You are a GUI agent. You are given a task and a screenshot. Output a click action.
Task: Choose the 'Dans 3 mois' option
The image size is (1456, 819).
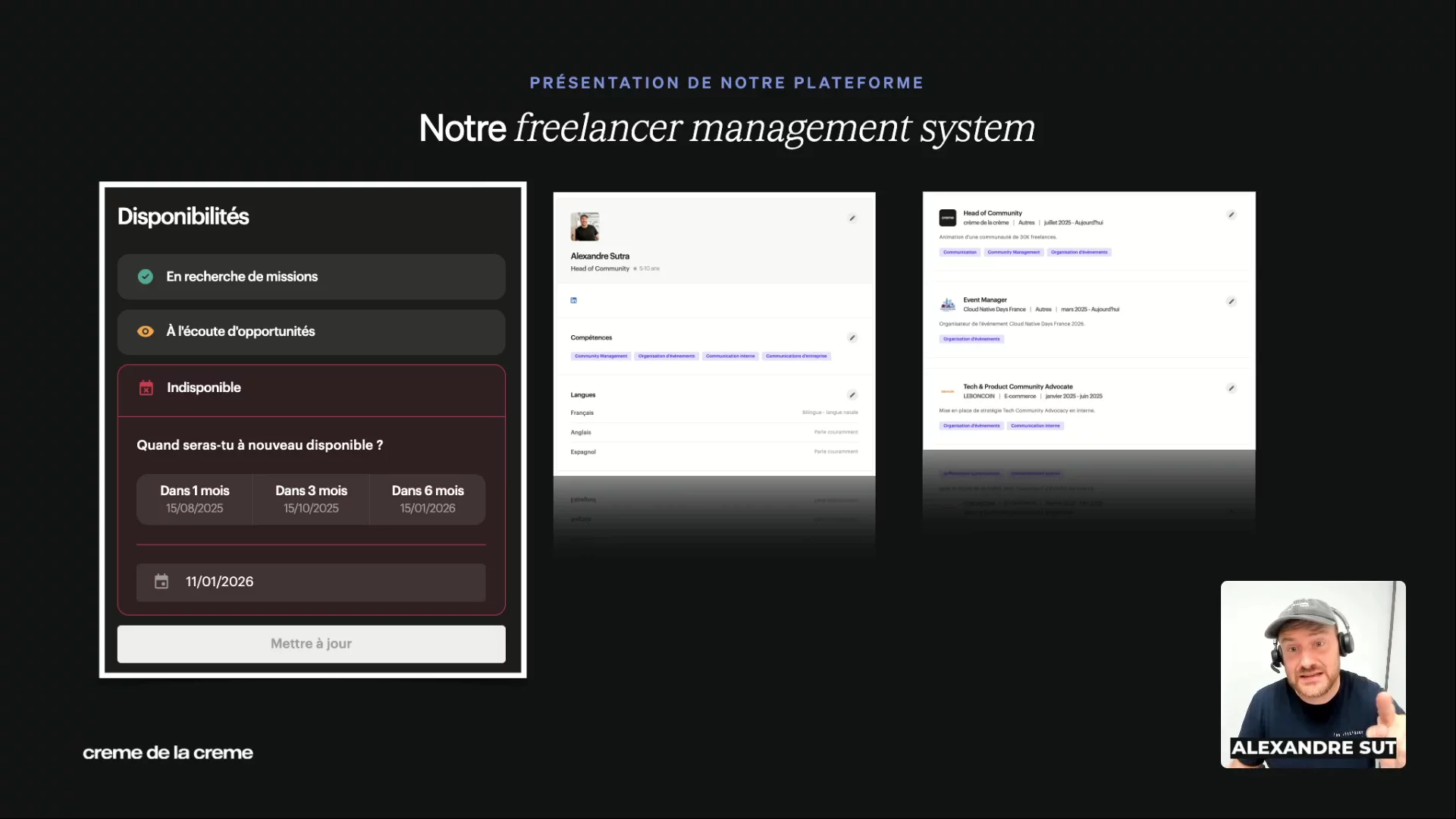click(x=311, y=499)
